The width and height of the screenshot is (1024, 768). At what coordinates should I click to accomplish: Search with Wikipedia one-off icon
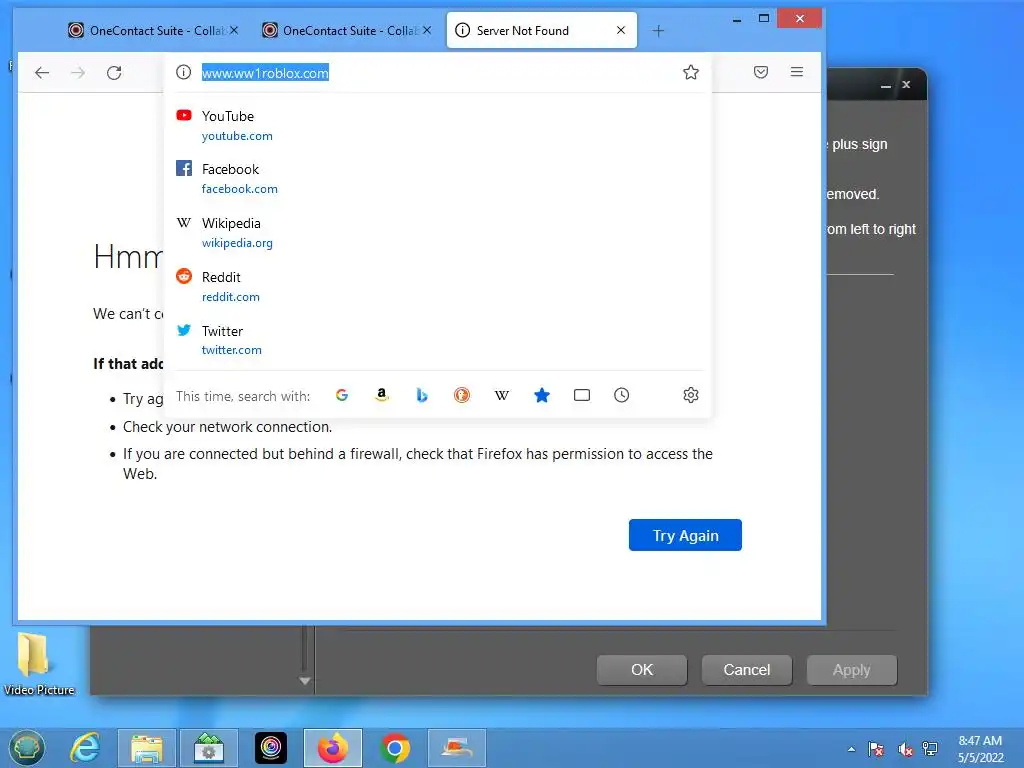(502, 395)
